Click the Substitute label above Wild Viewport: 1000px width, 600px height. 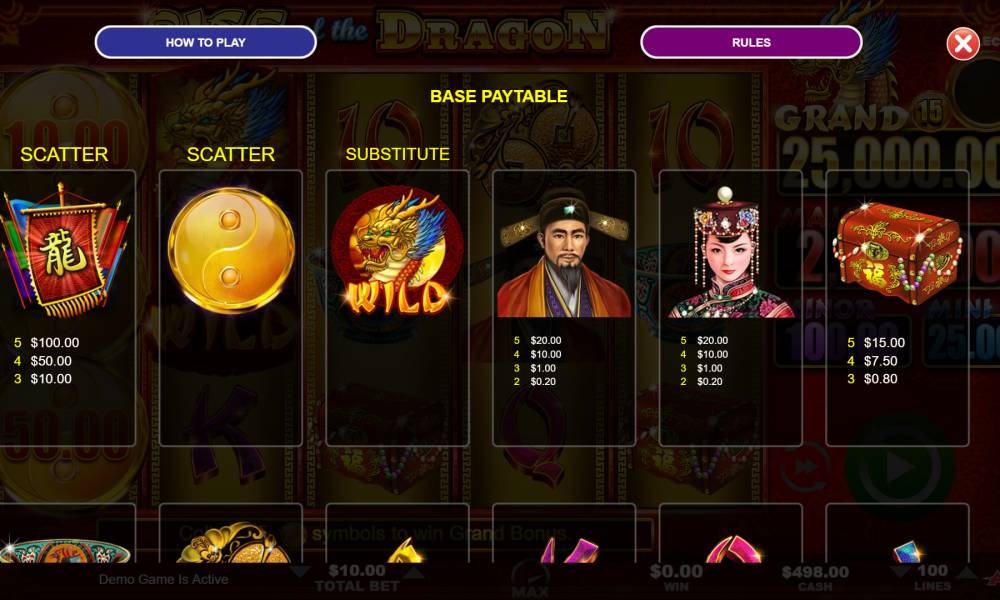click(397, 154)
